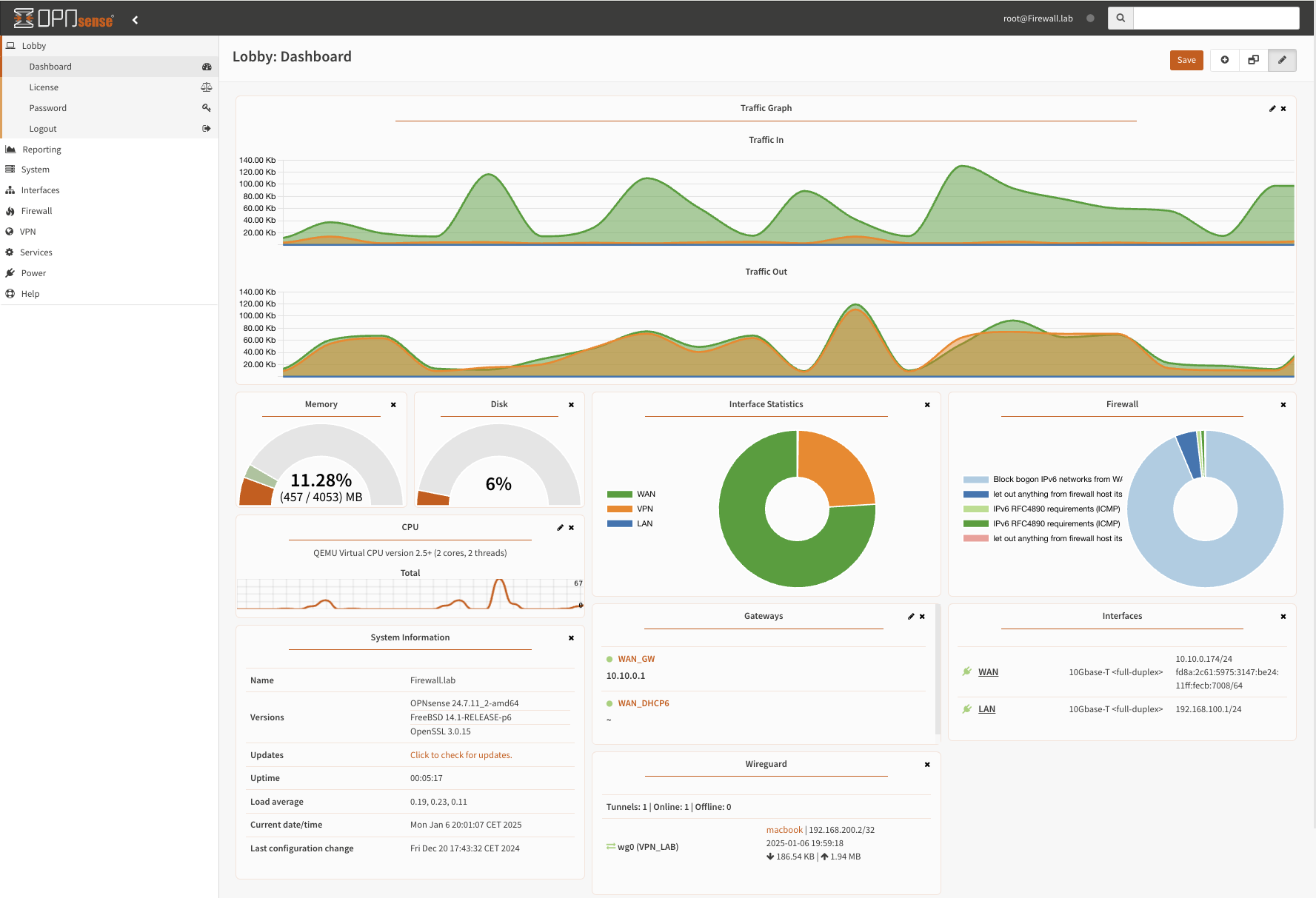Expand the Help menu
Screen dimensions: 1316x898
(110, 294)
